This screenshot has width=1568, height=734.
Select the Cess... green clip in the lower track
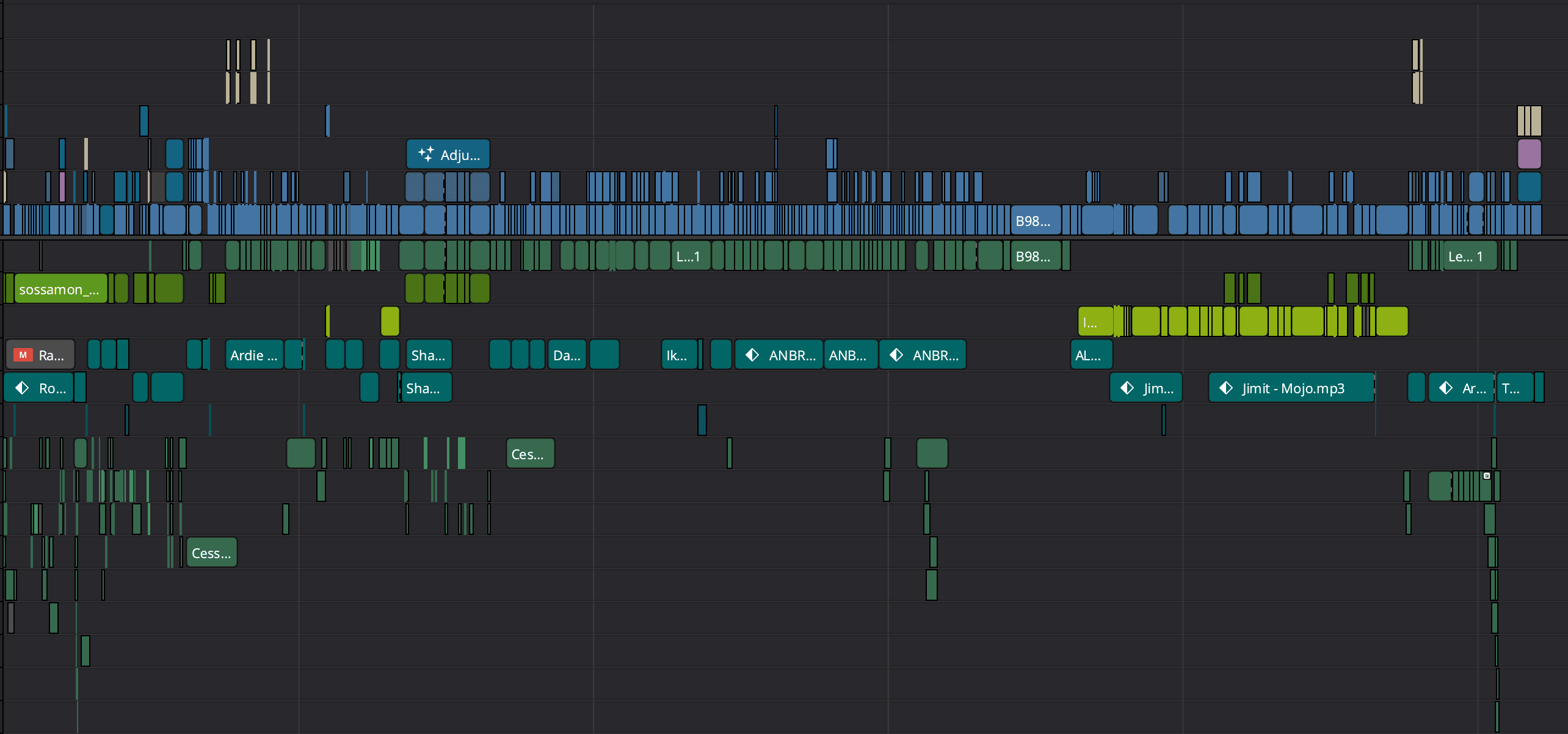(211, 553)
